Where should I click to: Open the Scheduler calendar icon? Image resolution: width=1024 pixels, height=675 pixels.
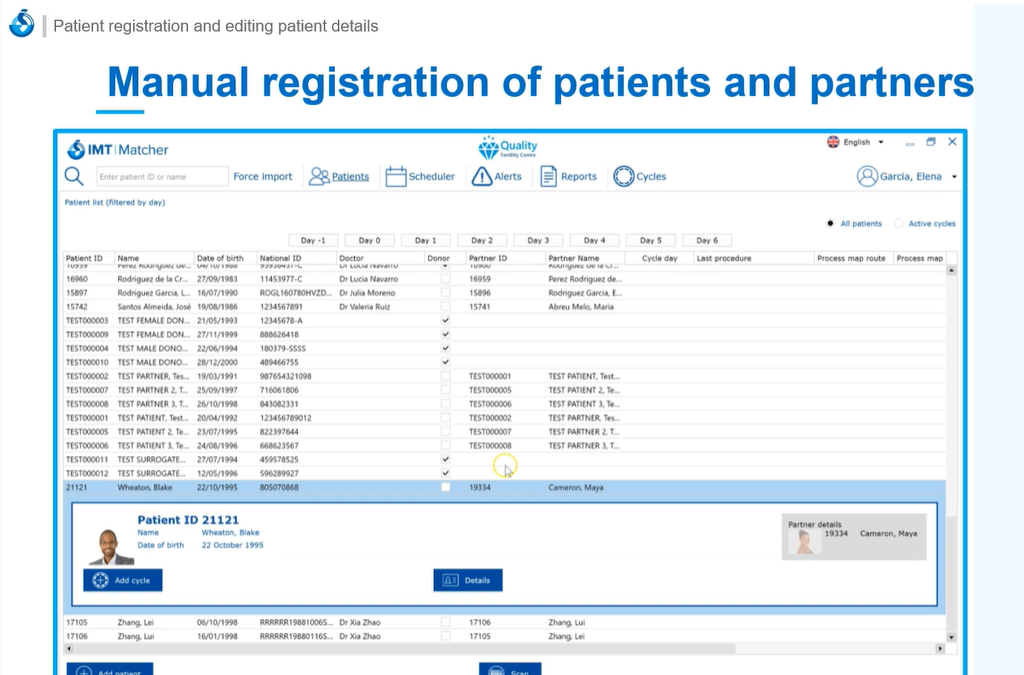point(396,177)
